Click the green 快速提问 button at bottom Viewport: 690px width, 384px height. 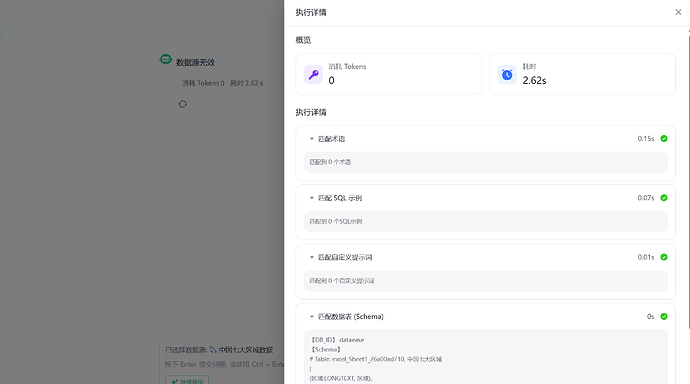pyautogui.click(x=187, y=380)
